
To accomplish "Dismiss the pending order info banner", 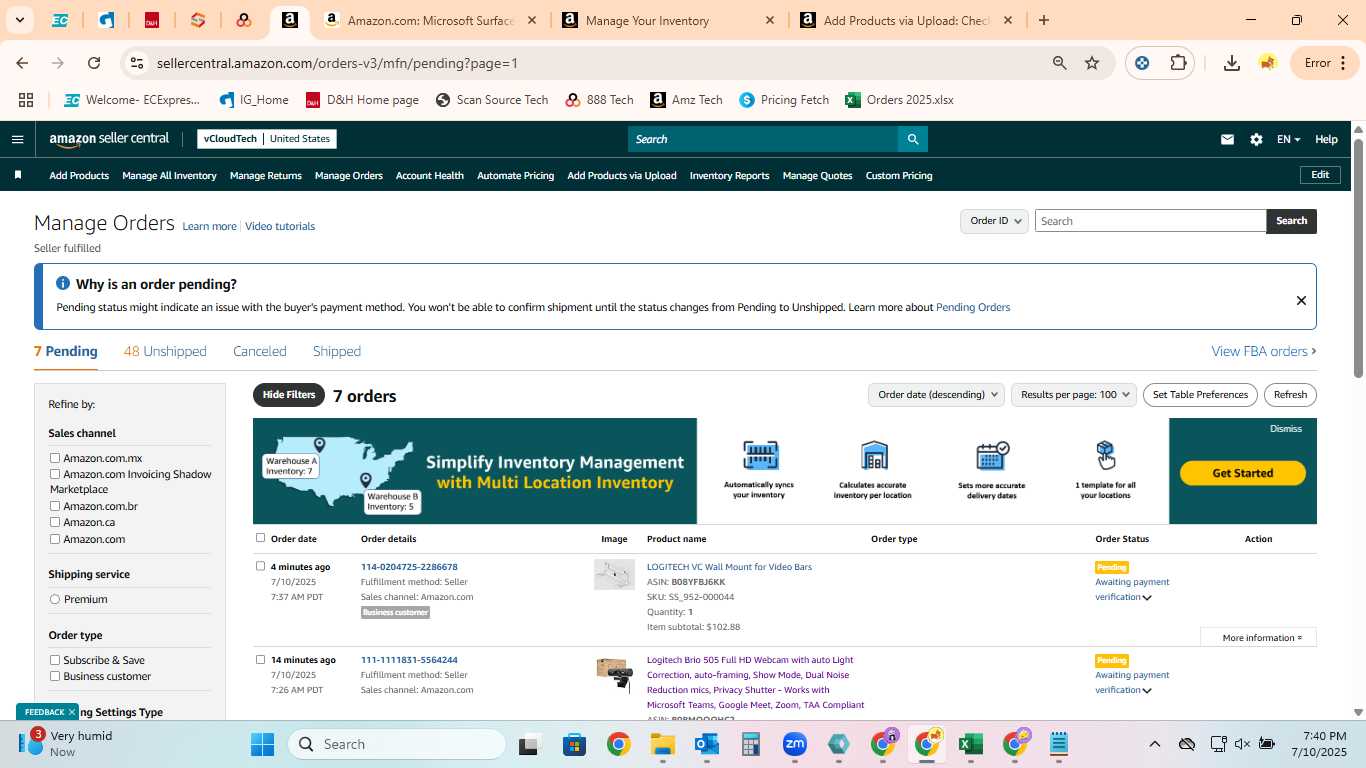I will [1301, 300].
